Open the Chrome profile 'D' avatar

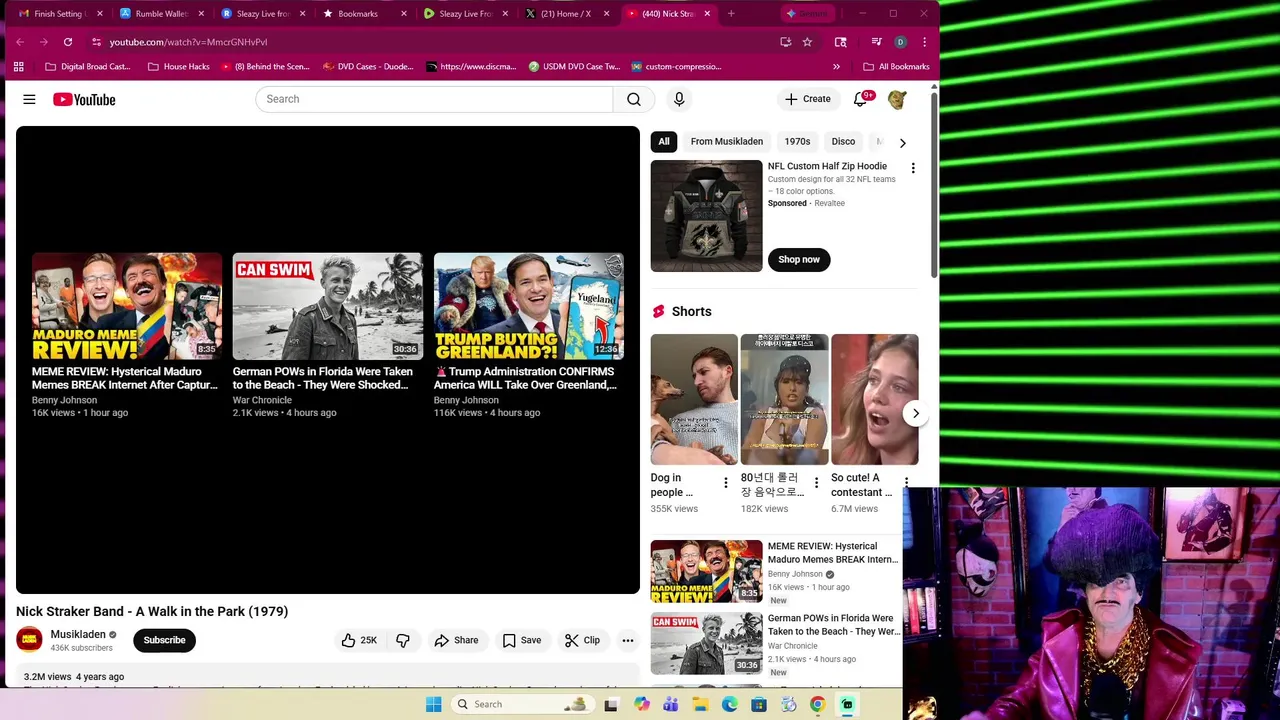click(900, 42)
